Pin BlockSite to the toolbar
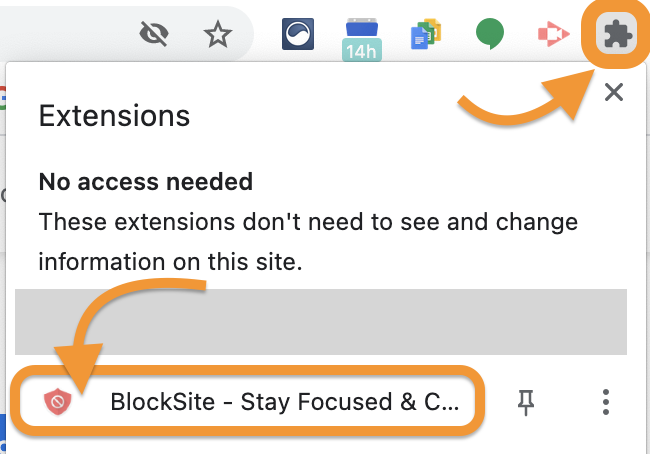 click(x=526, y=402)
